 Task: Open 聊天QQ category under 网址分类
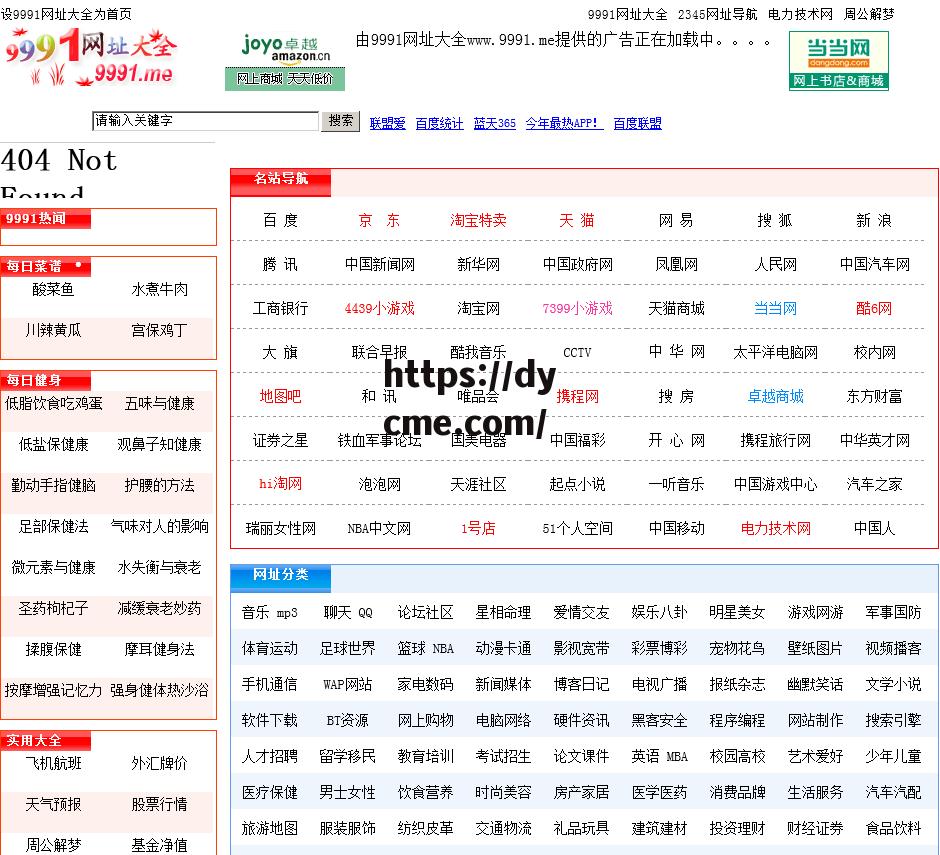coord(347,612)
